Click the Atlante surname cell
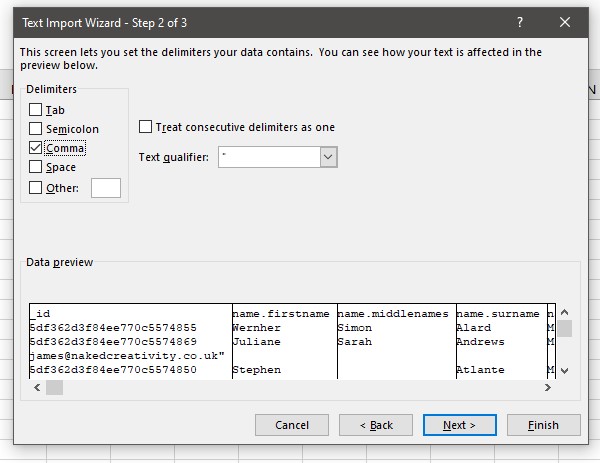Screen dimensions: 600x463 [x=481, y=370]
